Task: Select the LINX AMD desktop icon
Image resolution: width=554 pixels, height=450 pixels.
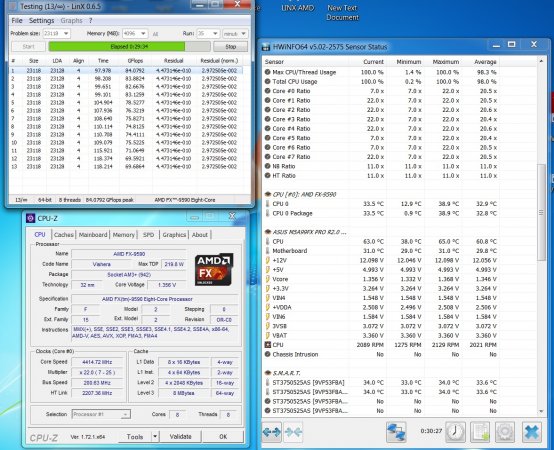Action: [x=298, y=8]
